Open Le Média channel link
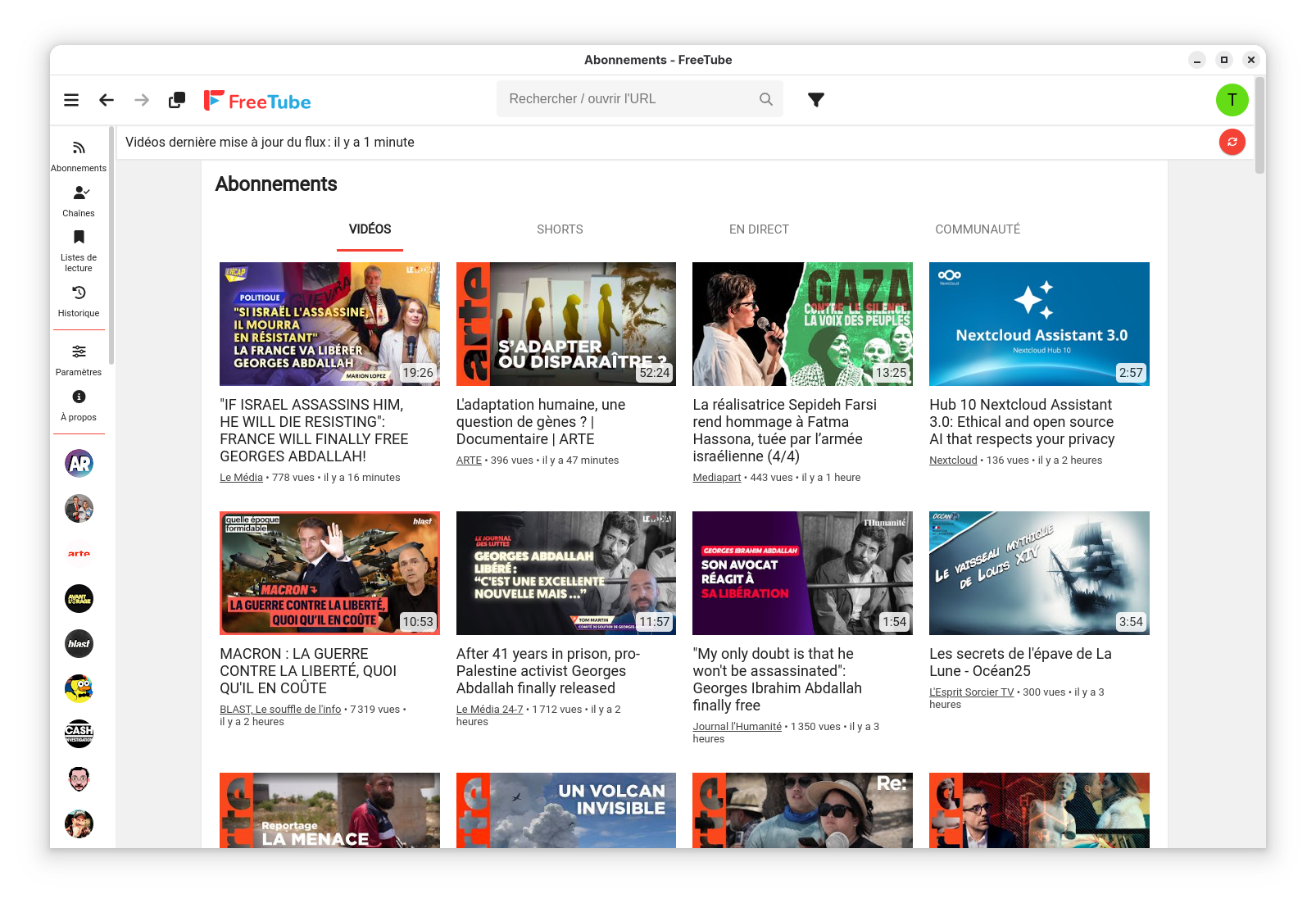Image resolution: width=1316 pixels, height=903 pixels. point(241,478)
